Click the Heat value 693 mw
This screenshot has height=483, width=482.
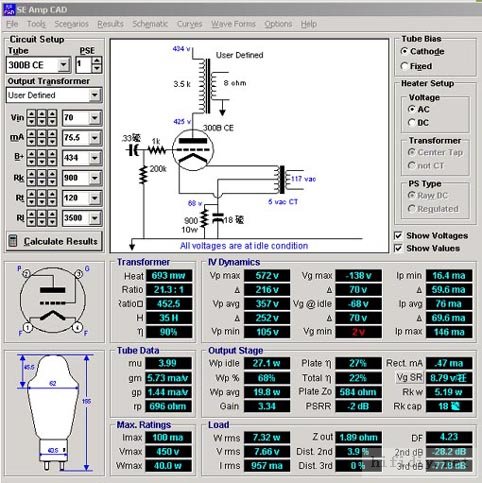coord(169,276)
